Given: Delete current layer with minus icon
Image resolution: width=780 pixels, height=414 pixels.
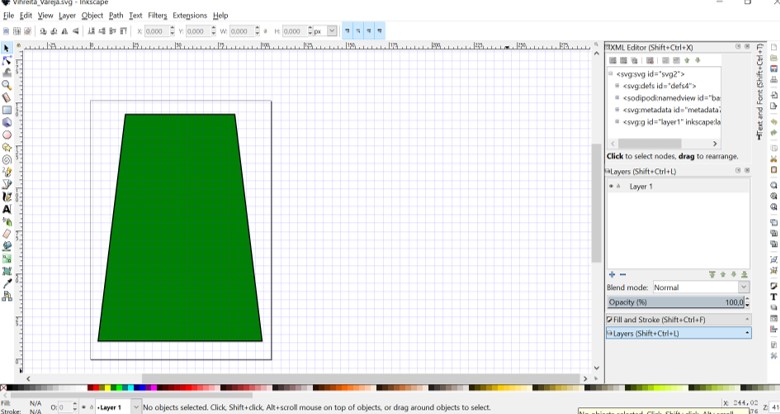Looking at the screenshot, I should (623, 274).
